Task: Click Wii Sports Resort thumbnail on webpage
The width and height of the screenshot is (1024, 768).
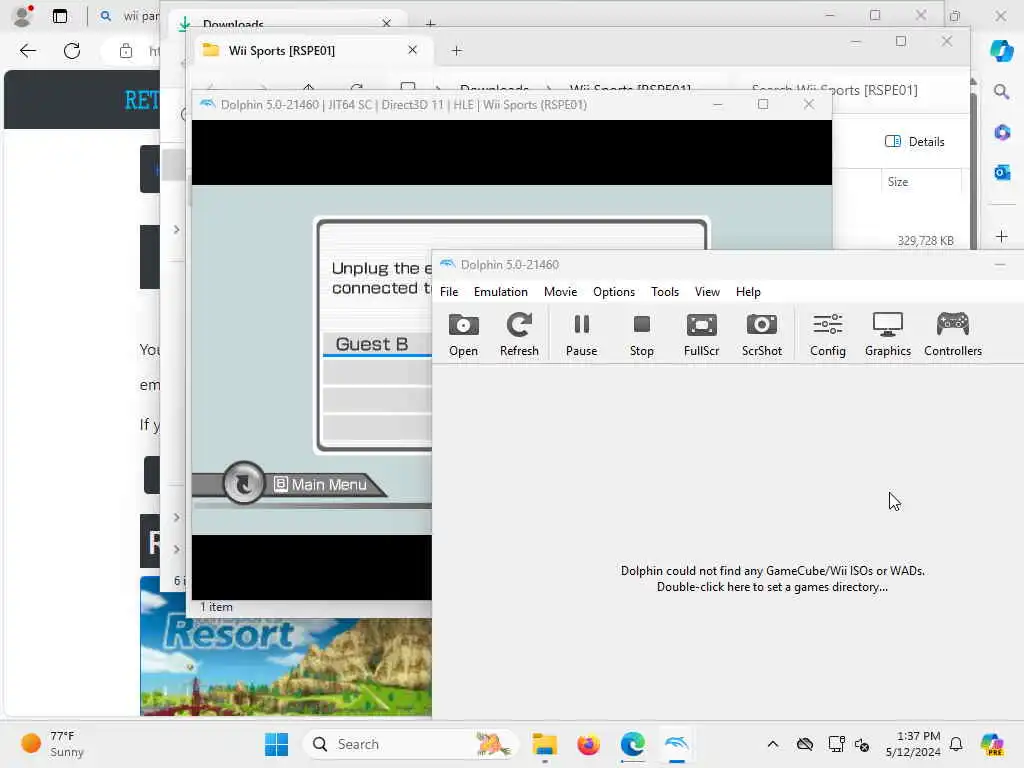Action: point(285,647)
